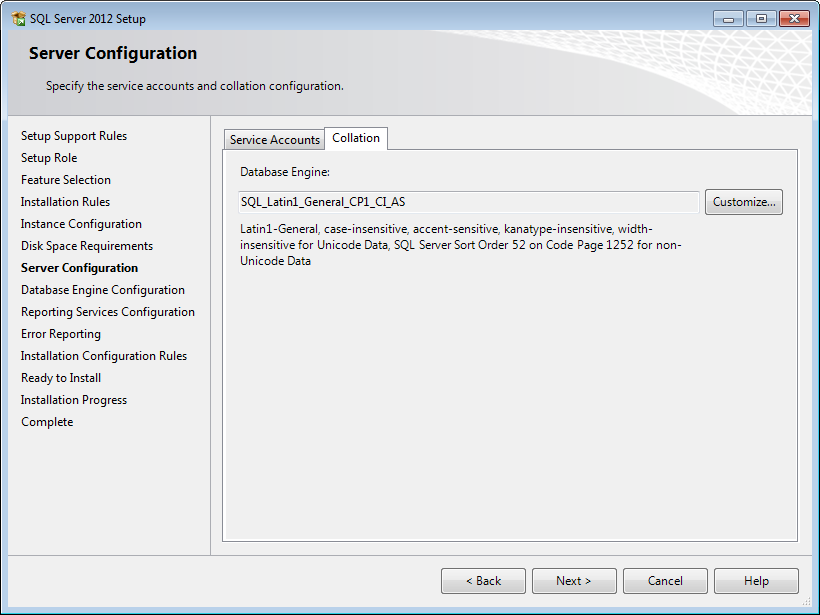Click the Reporting Services Configuration step

coord(108,312)
